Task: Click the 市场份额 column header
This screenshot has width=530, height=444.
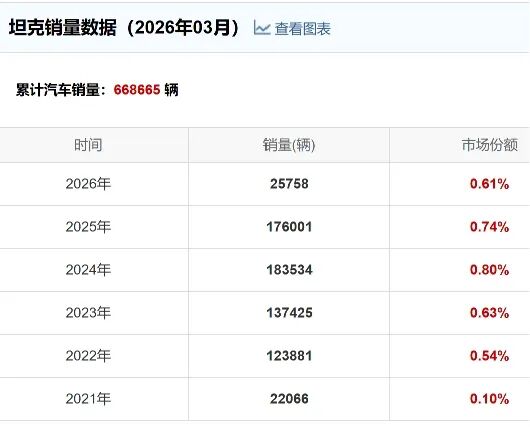Action: (490, 145)
